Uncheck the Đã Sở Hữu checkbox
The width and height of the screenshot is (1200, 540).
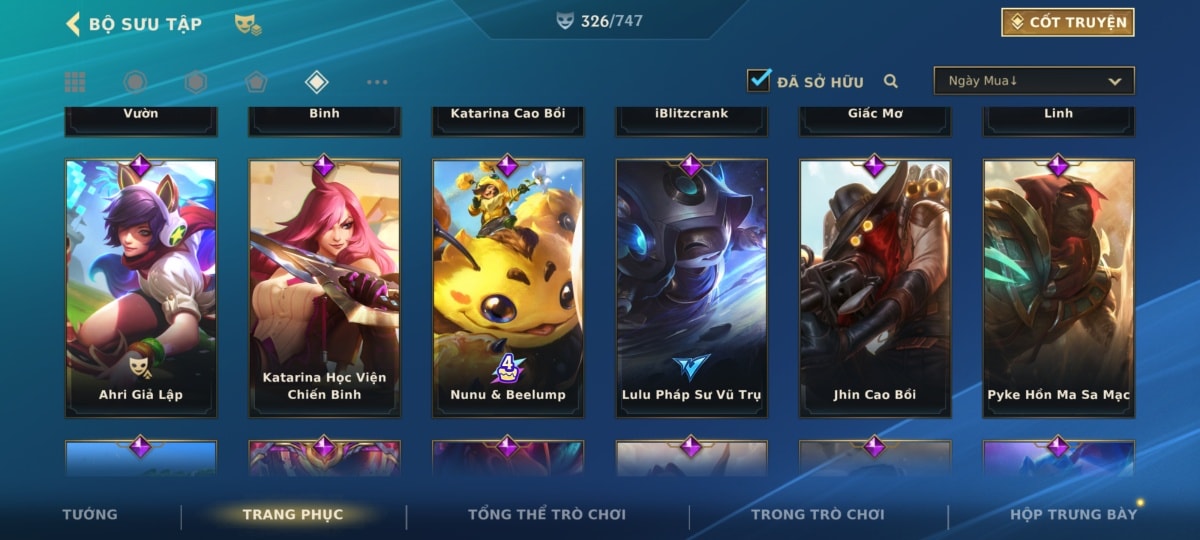coord(759,80)
